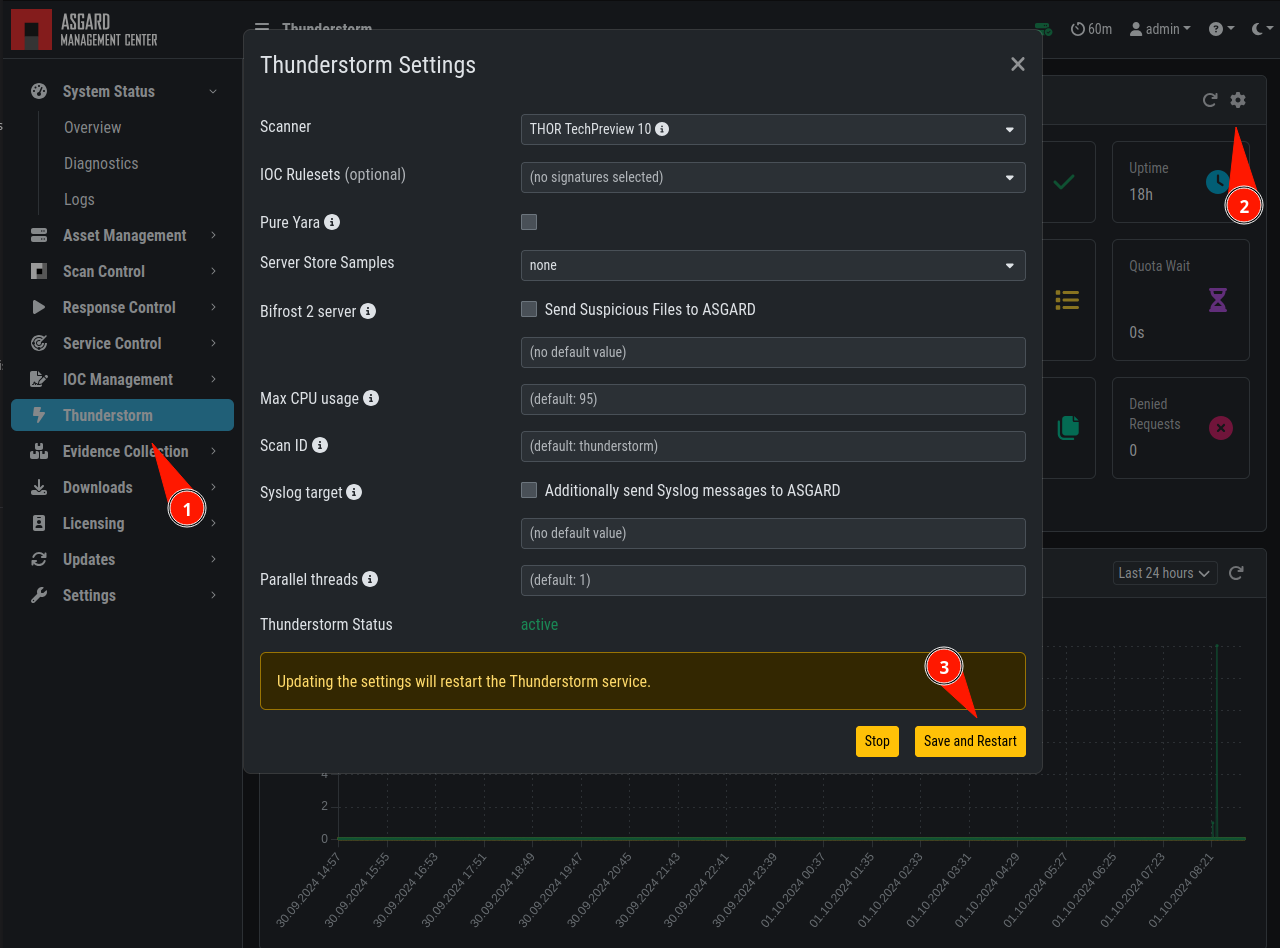Click the ASGARD Management Center logo
This screenshot has width=1280, height=948.
85,29
